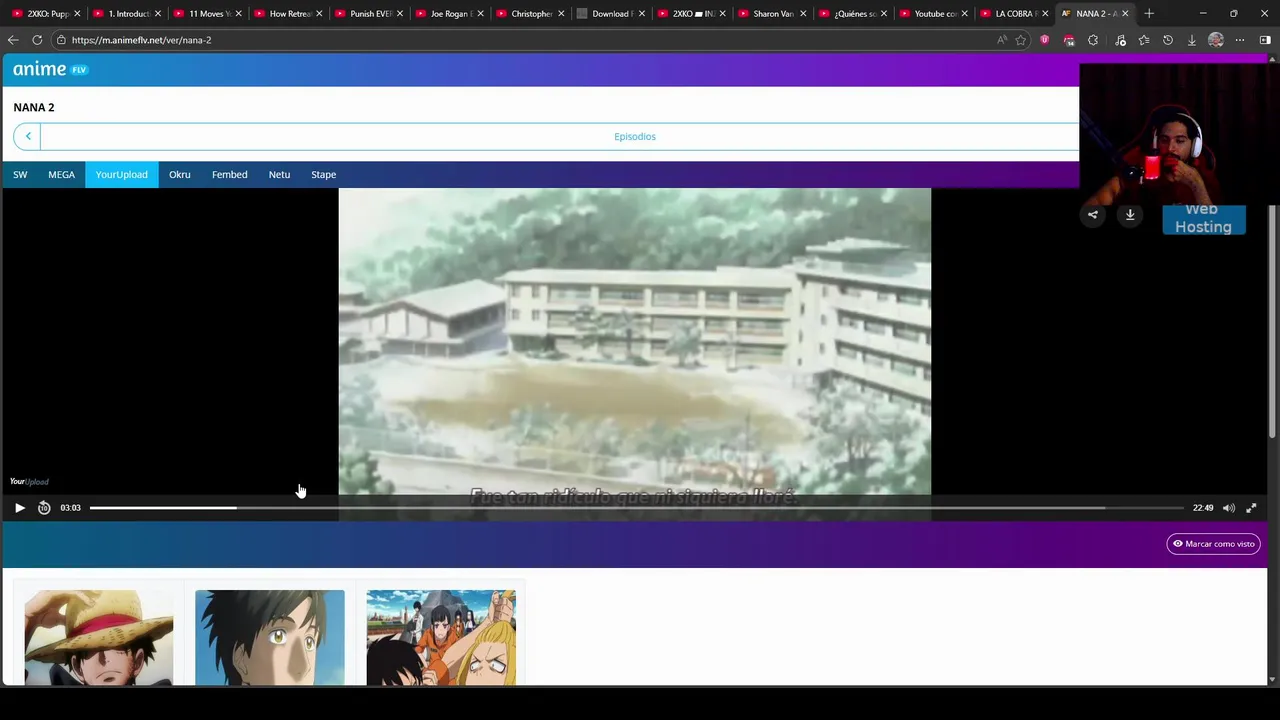
Task: Switch to the '¿Quiénes so' tab
Action: (x=855, y=14)
